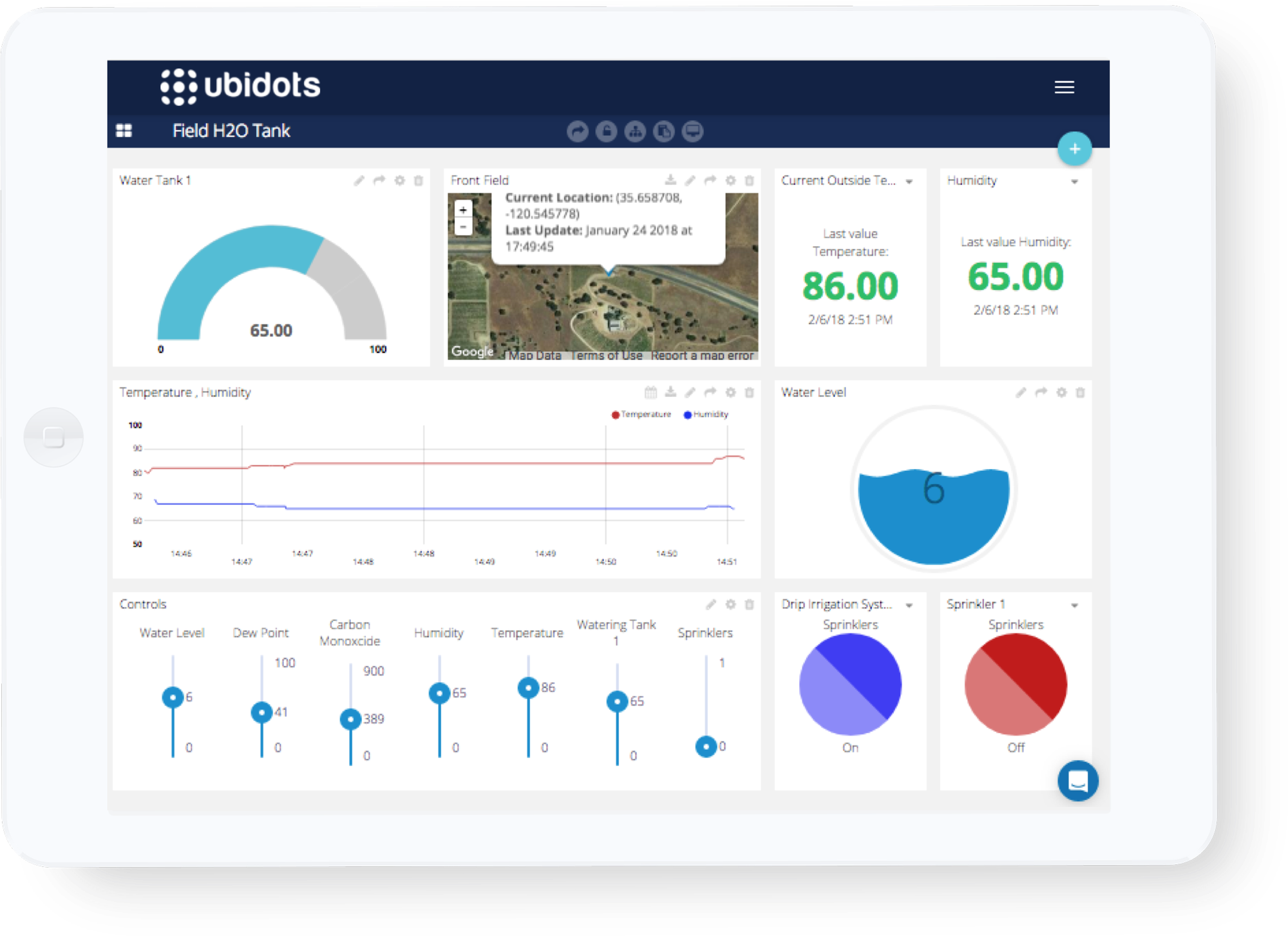Click the duplicate dashboard icon
Image resolution: width=1288 pixels, height=936 pixels.
[663, 131]
